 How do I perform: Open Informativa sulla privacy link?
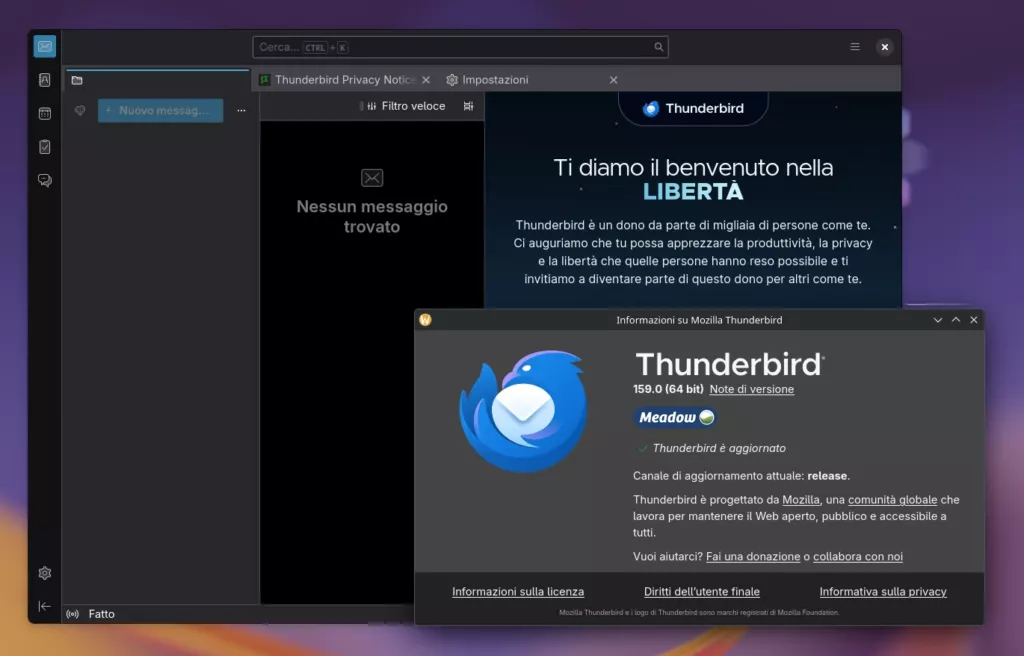point(883,592)
